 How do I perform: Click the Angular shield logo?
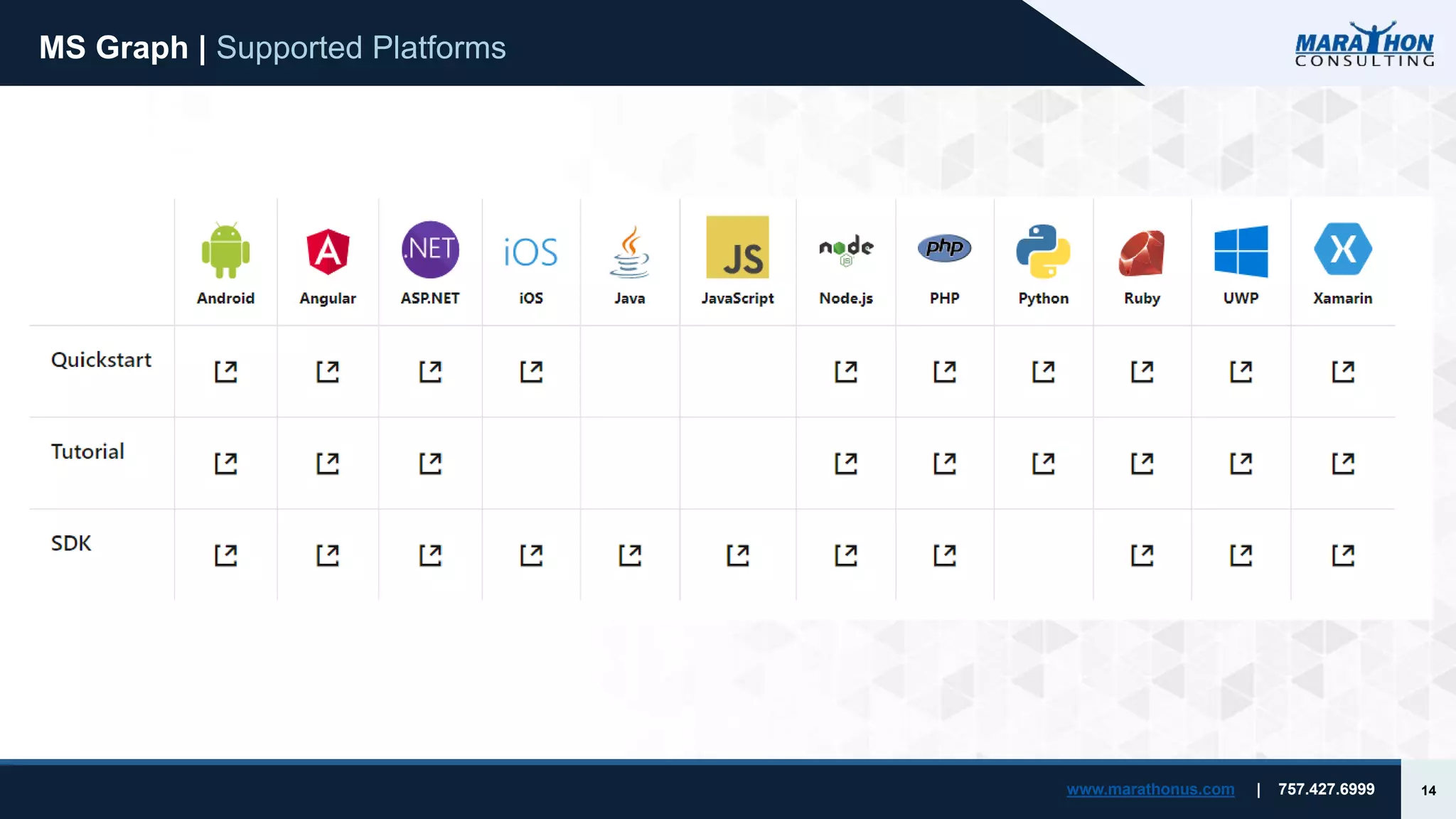[328, 252]
